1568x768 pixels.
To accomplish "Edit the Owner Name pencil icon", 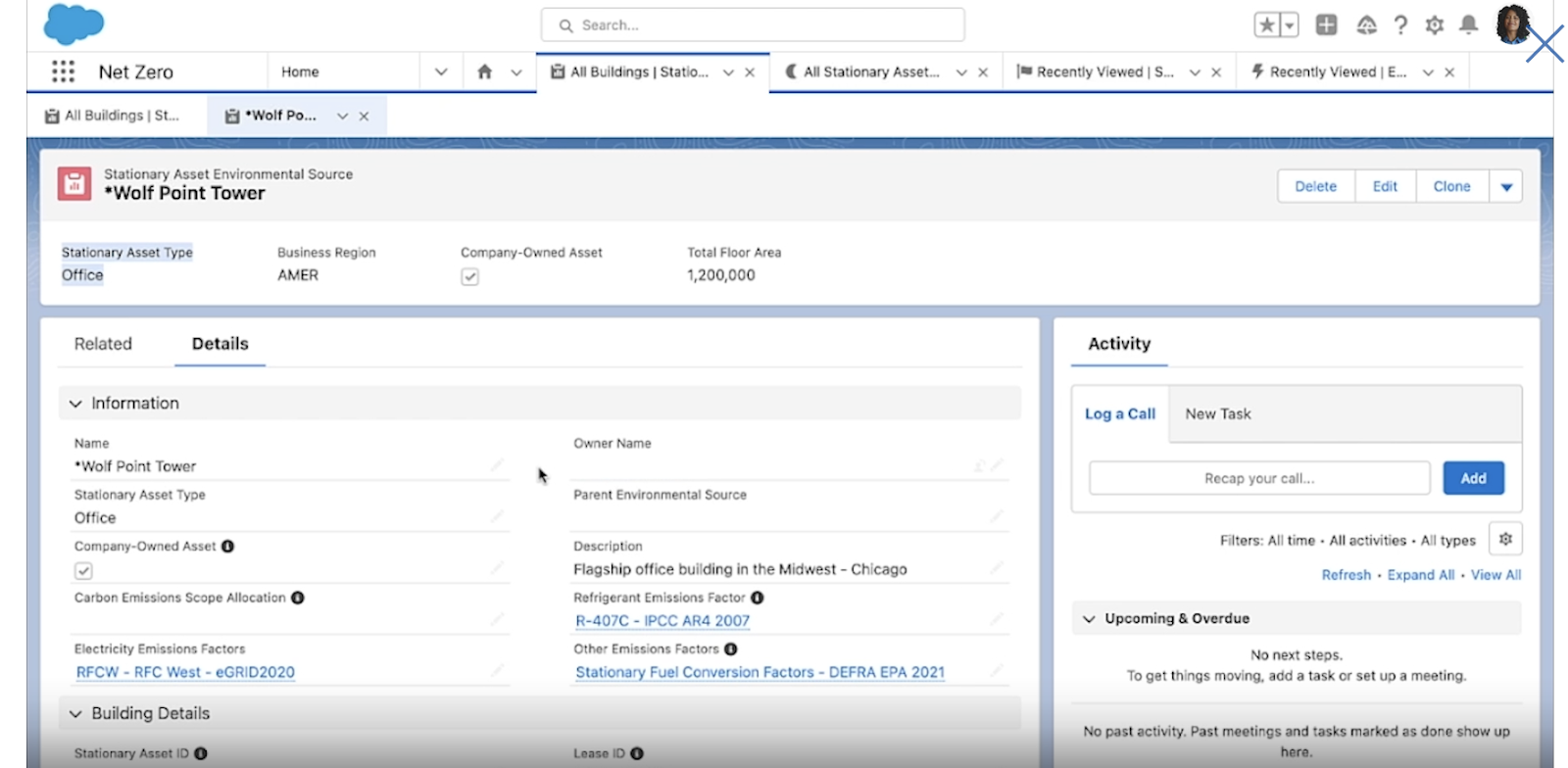I will pyautogui.click(x=997, y=465).
